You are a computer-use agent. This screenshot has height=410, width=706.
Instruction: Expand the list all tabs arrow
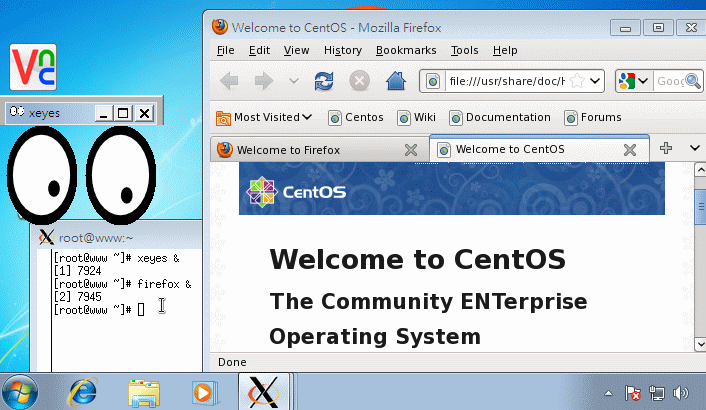[694, 148]
